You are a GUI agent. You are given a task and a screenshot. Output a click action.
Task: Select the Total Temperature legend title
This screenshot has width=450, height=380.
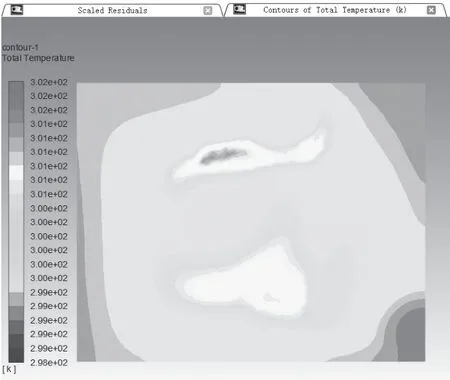pyautogui.click(x=38, y=58)
